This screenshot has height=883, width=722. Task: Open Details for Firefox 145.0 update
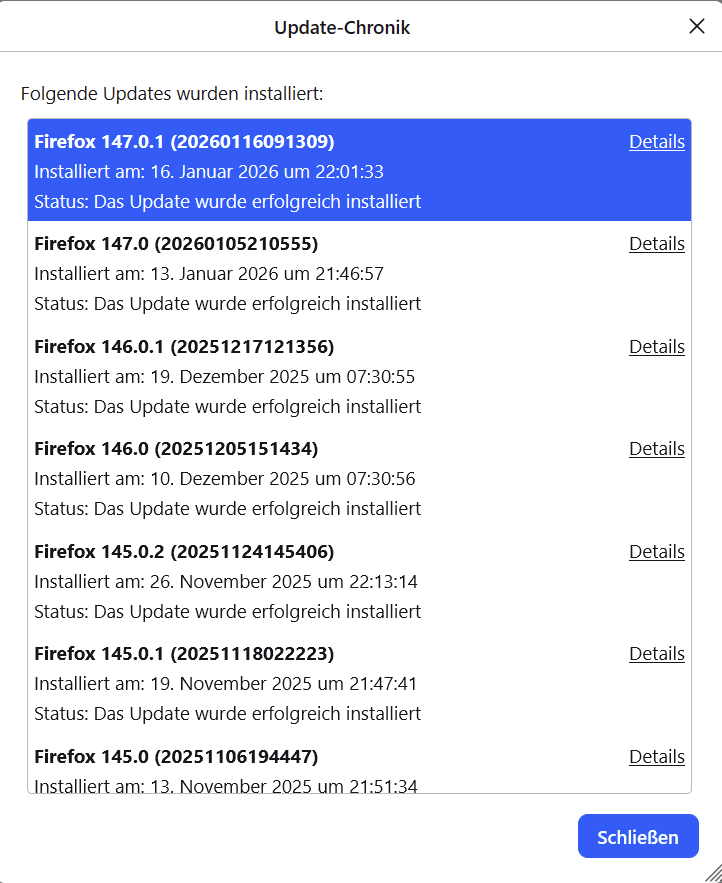point(656,757)
